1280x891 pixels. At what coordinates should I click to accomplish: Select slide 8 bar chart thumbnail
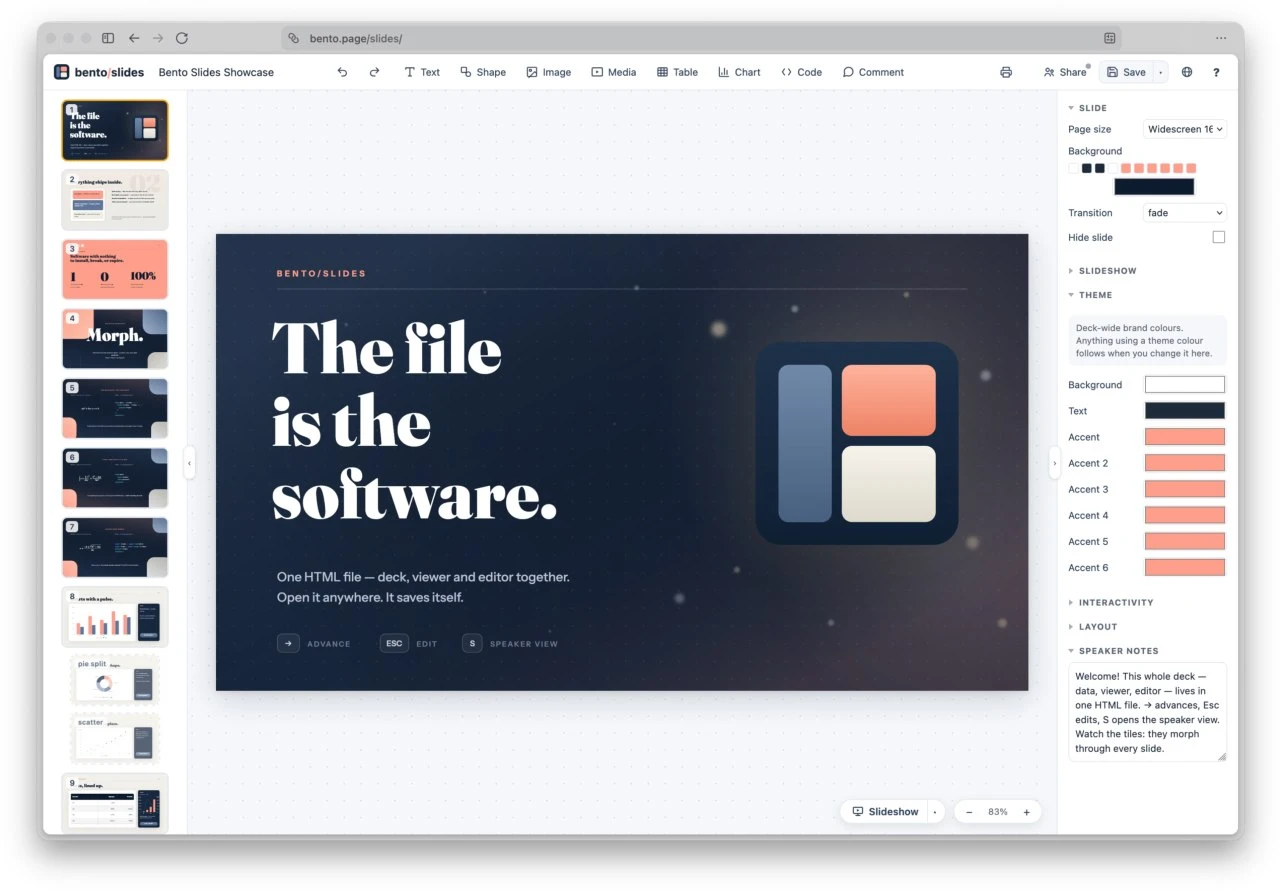[115, 617]
